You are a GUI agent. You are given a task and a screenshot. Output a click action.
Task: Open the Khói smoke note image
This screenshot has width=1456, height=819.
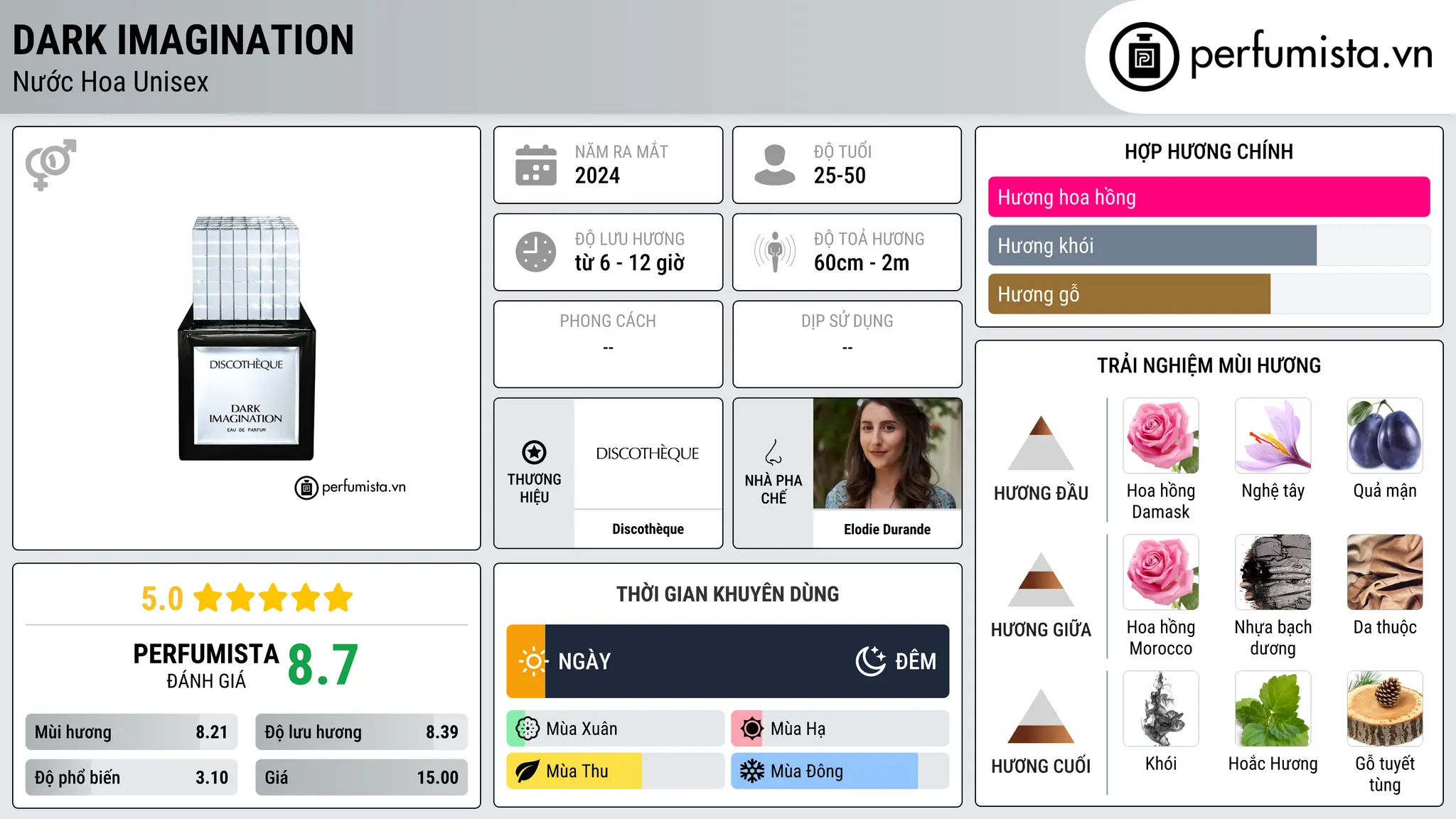pyautogui.click(x=1161, y=709)
